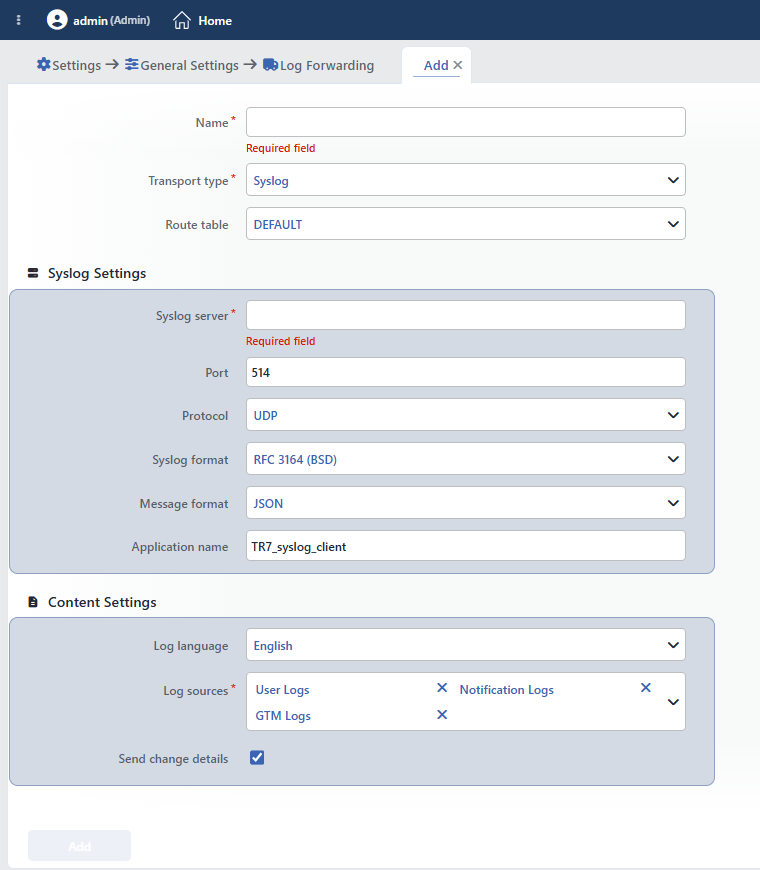Click the Content Settings heading

102,602
